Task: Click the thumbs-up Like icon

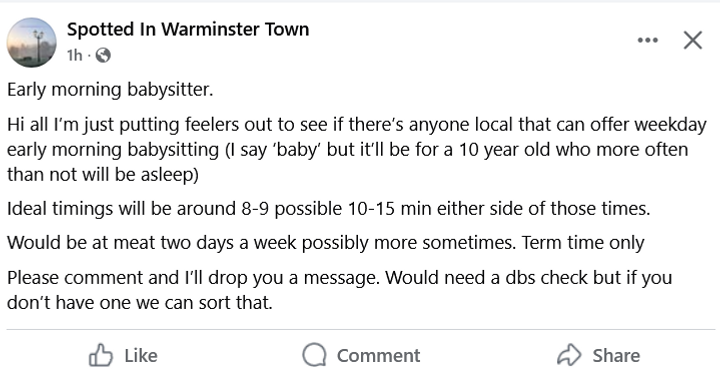Action: pos(101,355)
